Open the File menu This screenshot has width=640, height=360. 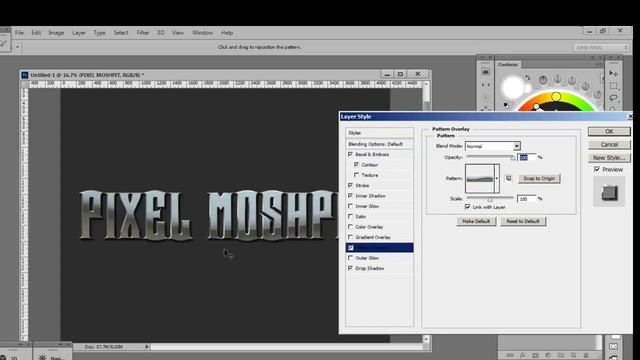click(19, 33)
